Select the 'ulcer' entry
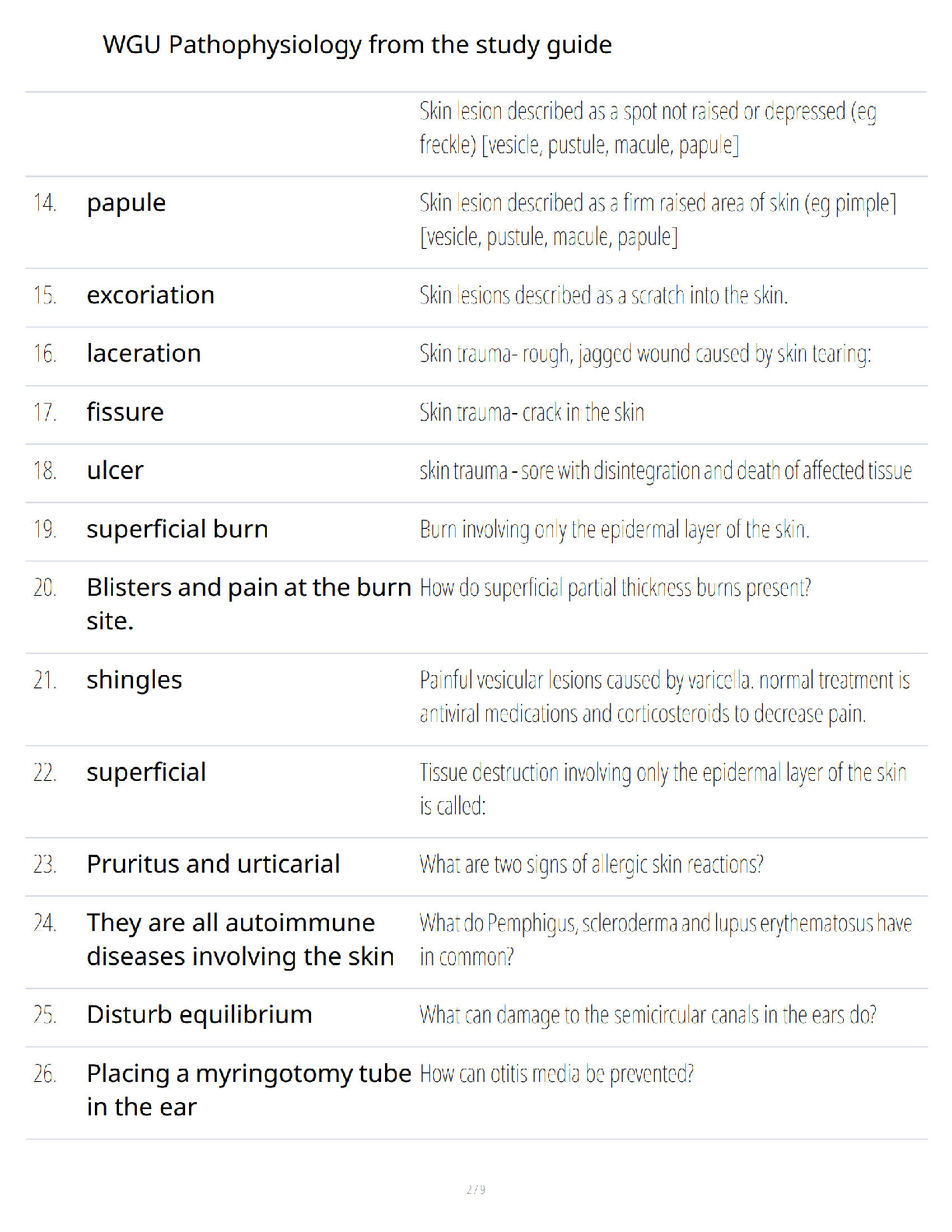Screen dimensions: 952x1232 pos(115,471)
